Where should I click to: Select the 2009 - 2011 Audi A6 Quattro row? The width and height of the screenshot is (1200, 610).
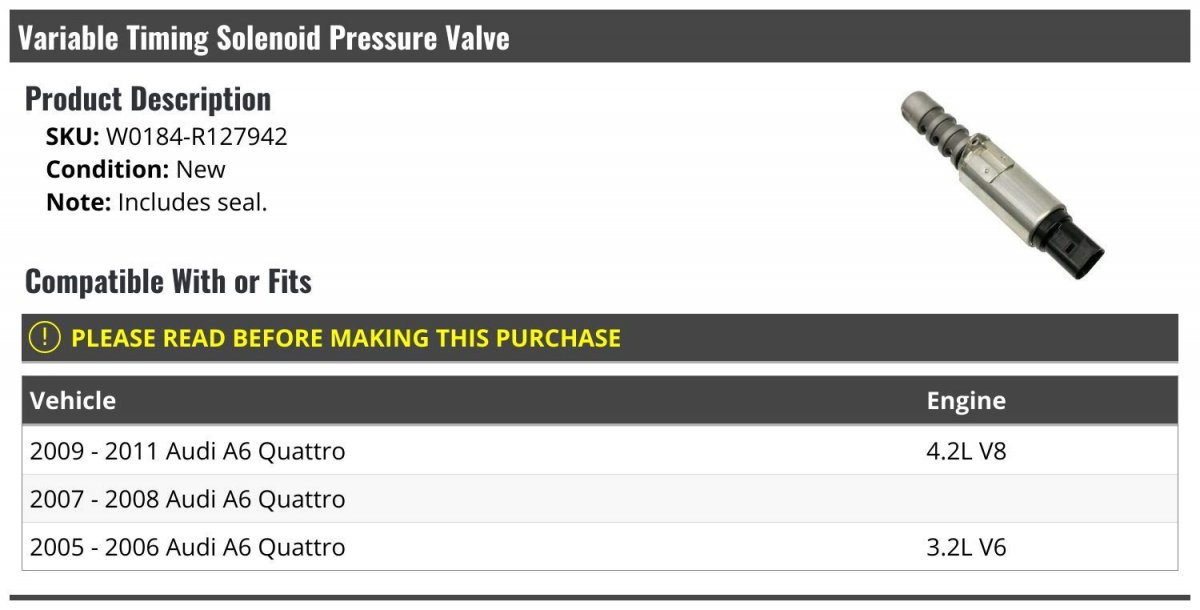188,451
